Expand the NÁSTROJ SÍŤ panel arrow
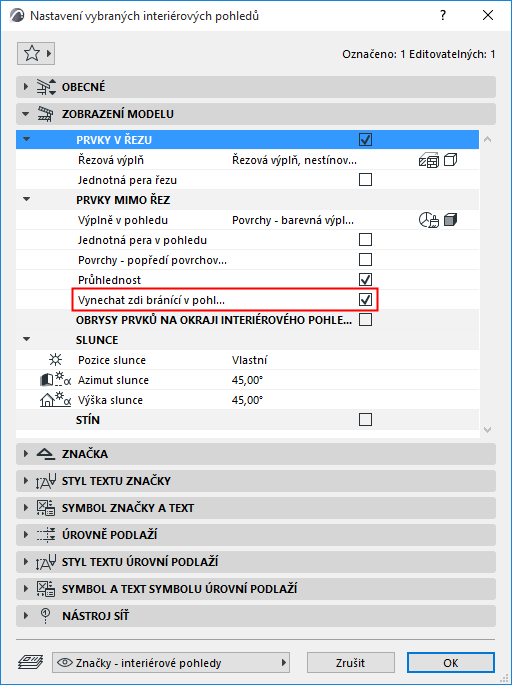Screen dimensions: 512x685 tap(25, 616)
